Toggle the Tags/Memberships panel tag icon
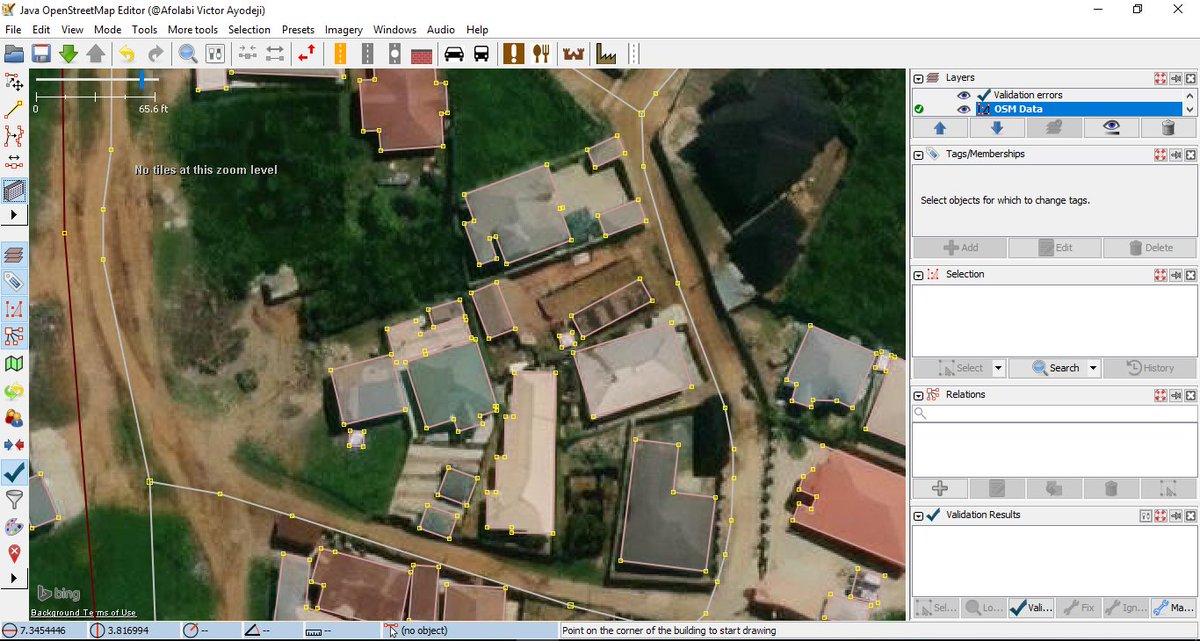 [x=14, y=282]
